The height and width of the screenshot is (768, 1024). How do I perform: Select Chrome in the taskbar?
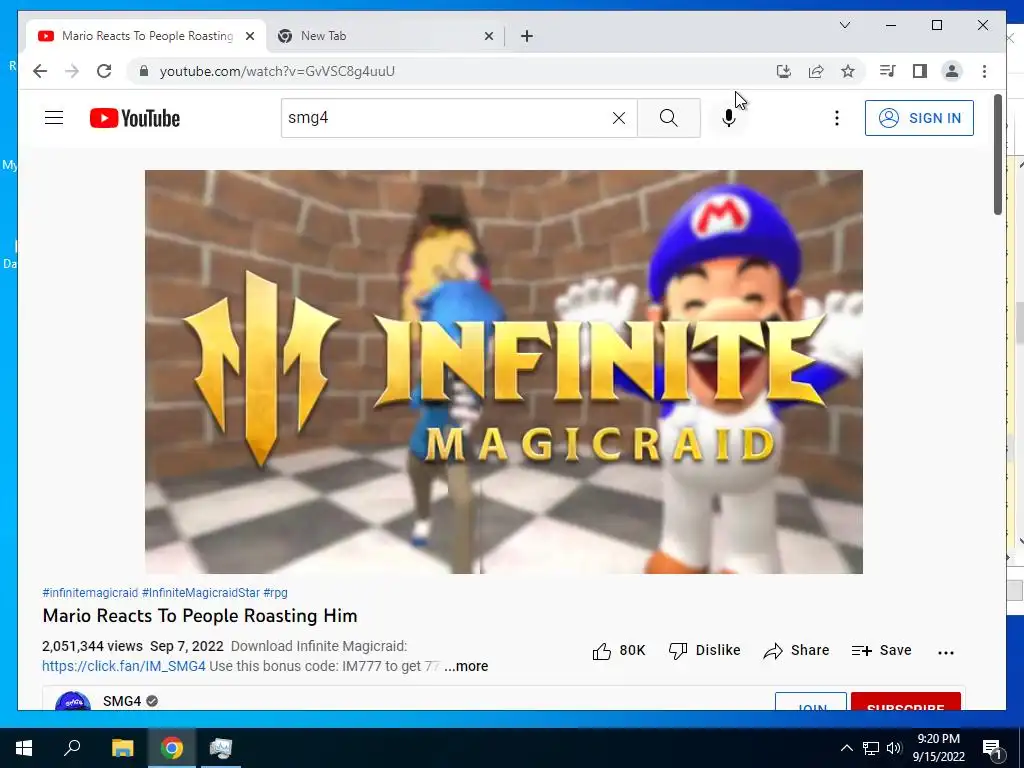172,748
